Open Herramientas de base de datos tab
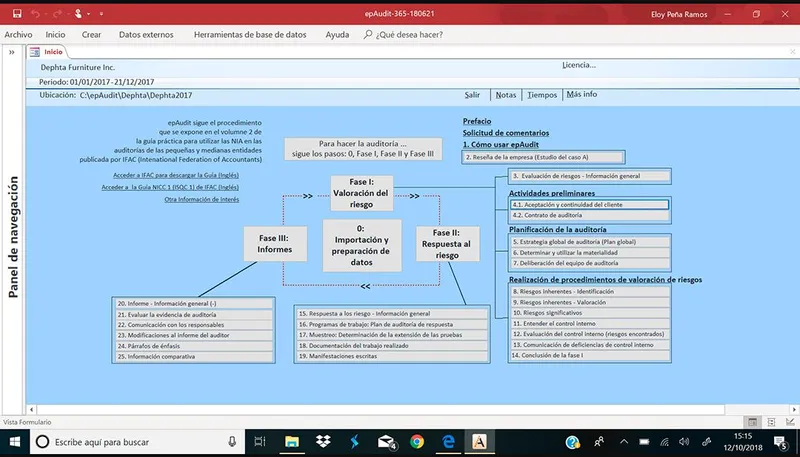This screenshot has width=800, height=457. point(250,35)
